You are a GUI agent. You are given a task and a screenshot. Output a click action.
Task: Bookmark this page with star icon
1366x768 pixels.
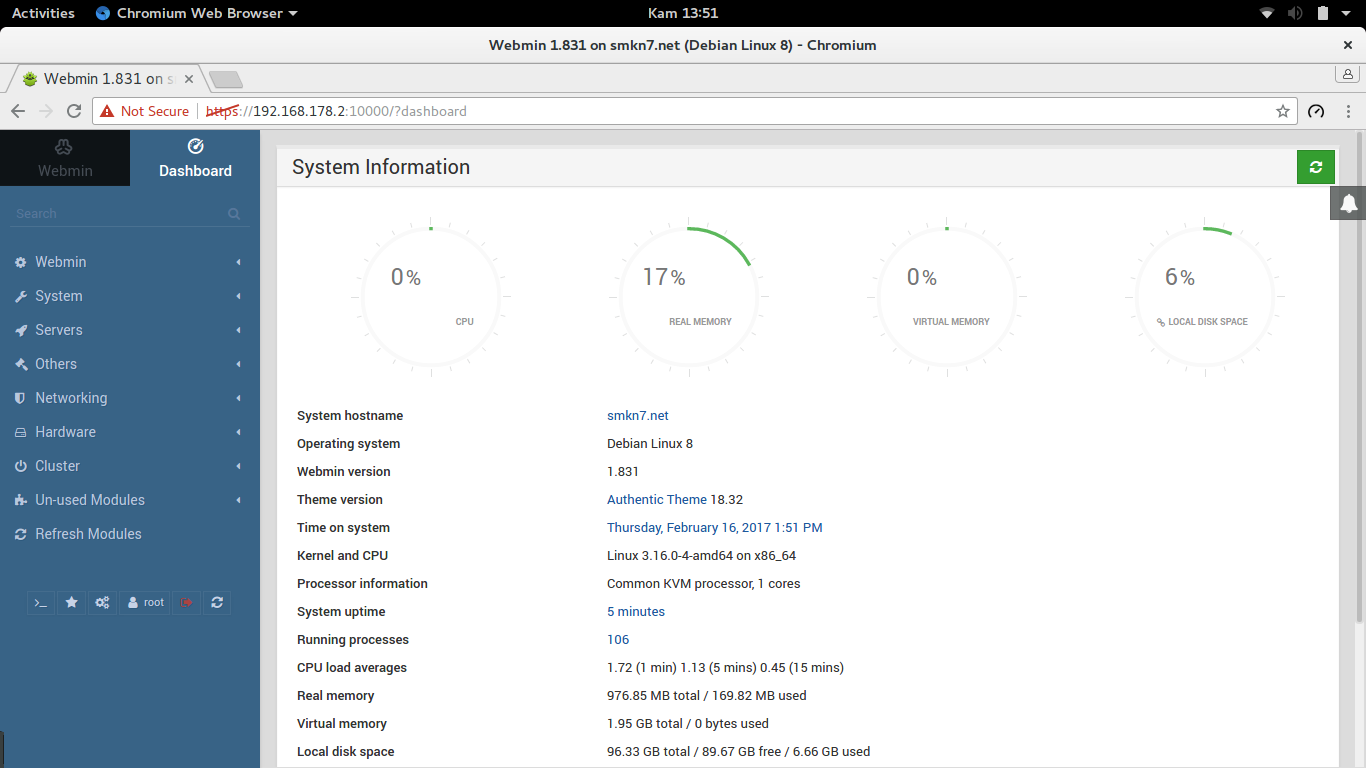coord(1283,111)
